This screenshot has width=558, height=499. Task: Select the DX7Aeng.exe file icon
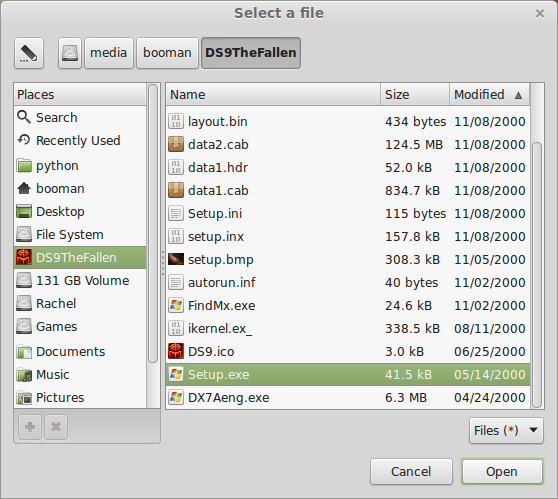(176, 398)
